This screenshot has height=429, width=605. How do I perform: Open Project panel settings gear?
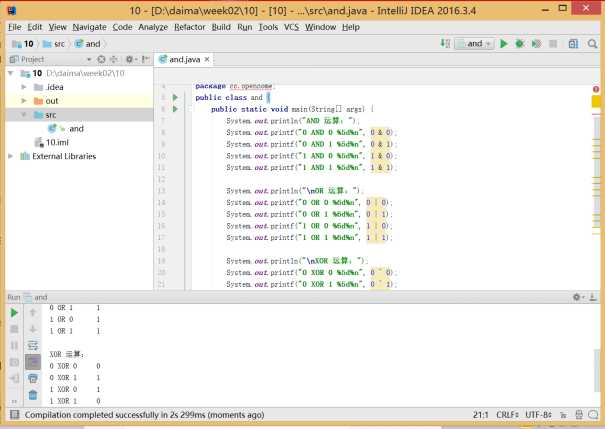[x=130, y=59]
